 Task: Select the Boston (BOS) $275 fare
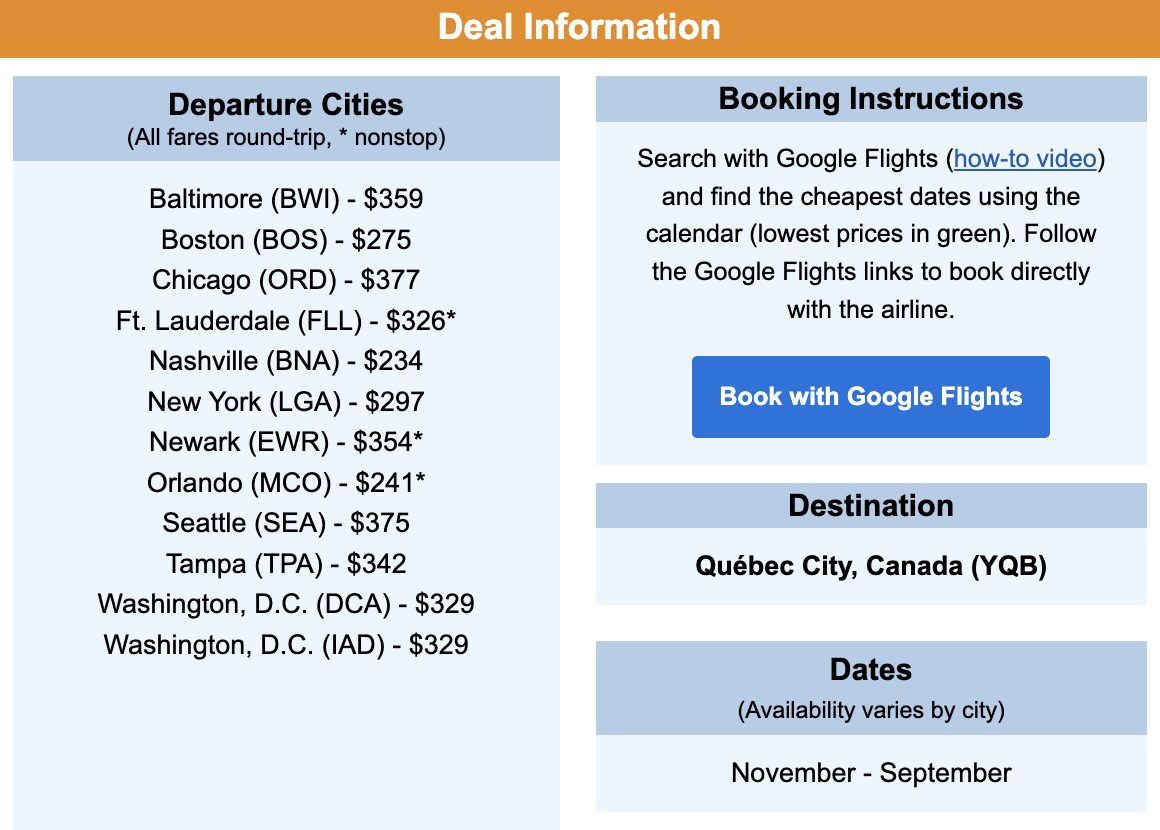coord(286,240)
